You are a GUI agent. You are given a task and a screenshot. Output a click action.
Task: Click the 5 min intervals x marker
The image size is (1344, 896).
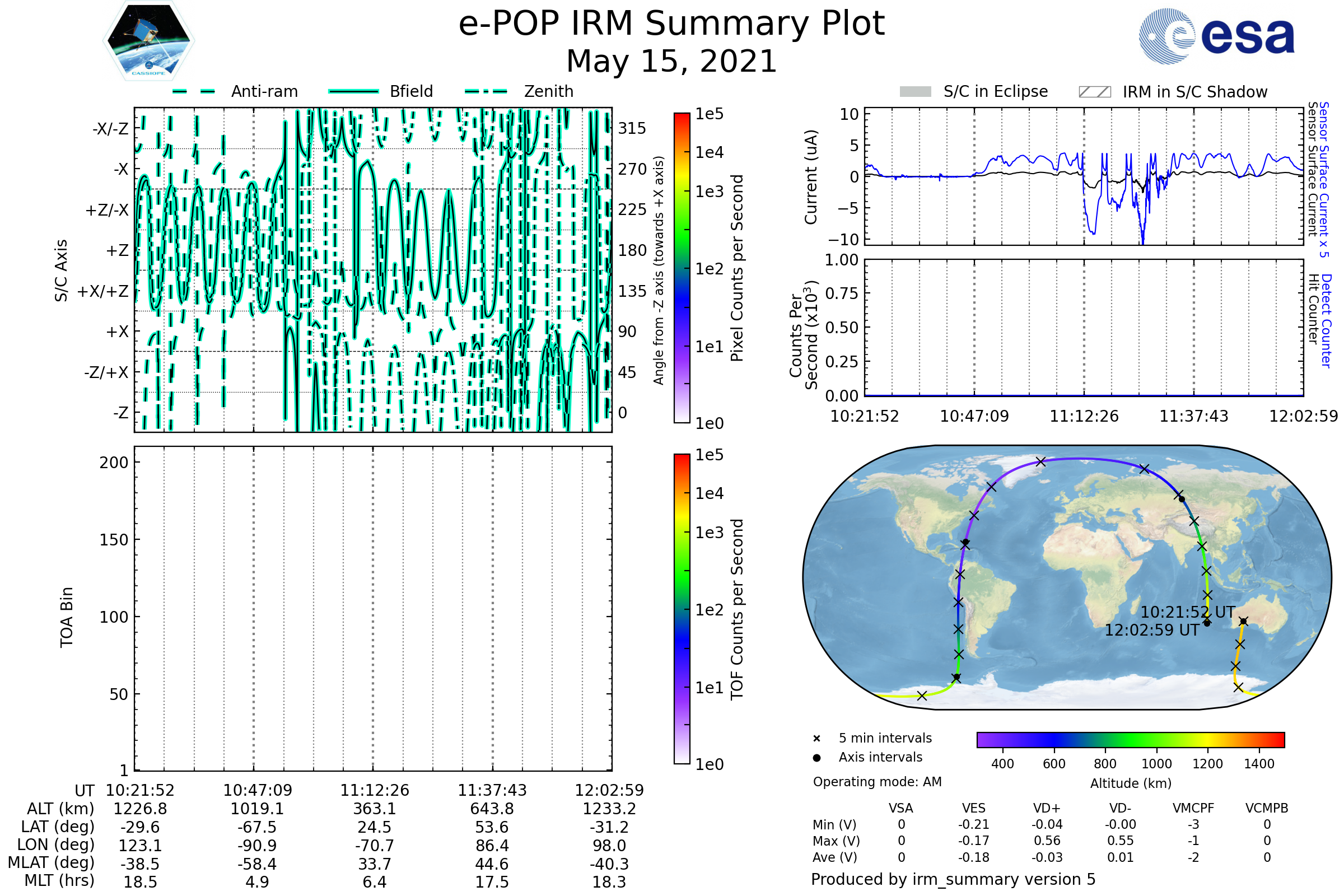pyautogui.click(x=816, y=739)
